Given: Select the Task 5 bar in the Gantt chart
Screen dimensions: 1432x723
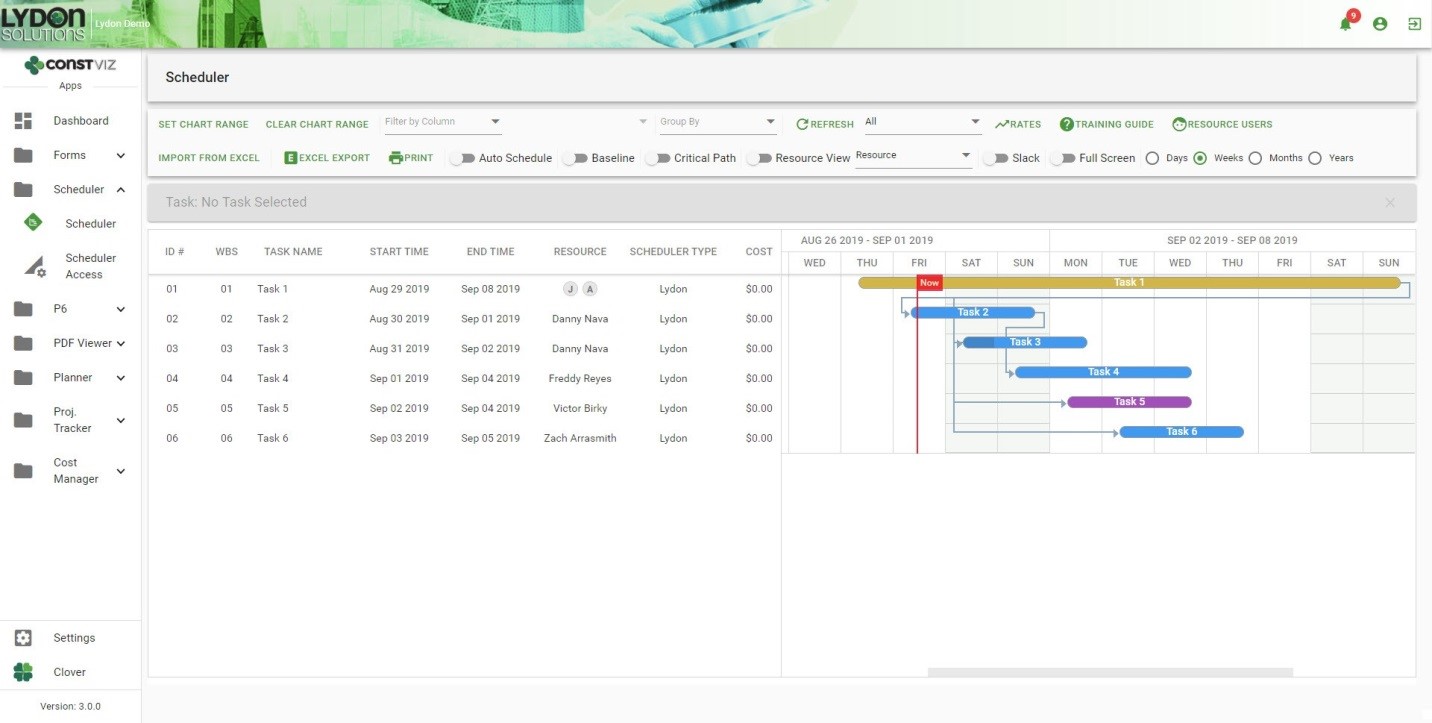Looking at the screenshot, I should coord(1130,401).
